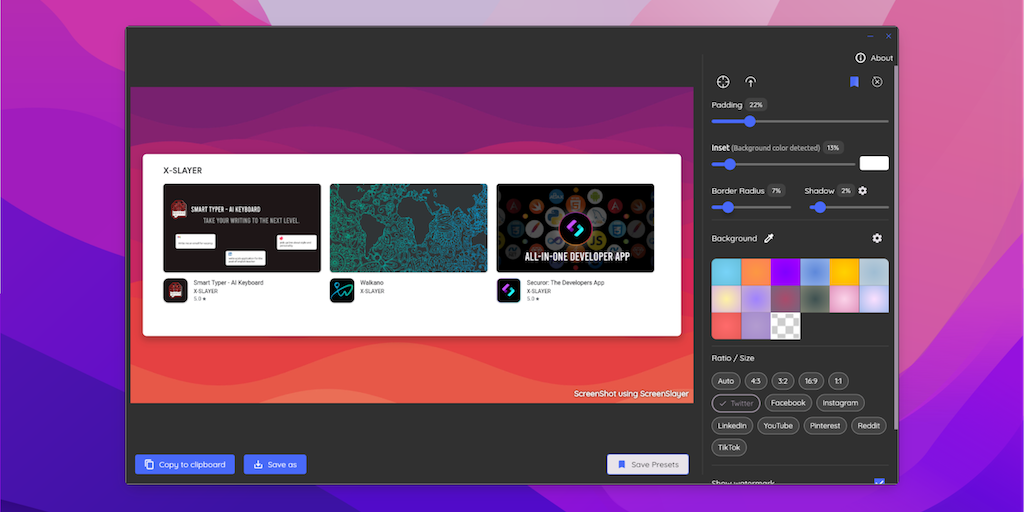The image size is (1024, 512).
Task: Select the orange background swatch
Action: (x=756, y=272)
